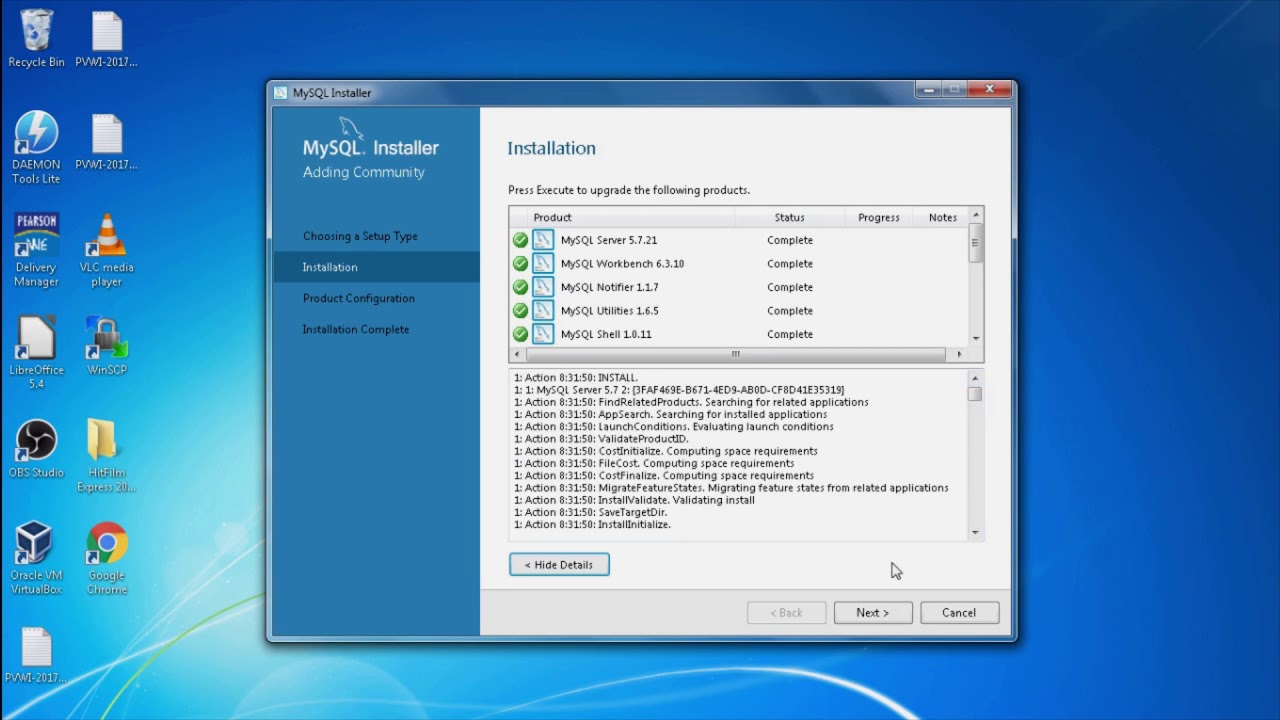
Task: Open HitFilm Express folder icon
Action: pyautogui.click(x=106, y=456)
